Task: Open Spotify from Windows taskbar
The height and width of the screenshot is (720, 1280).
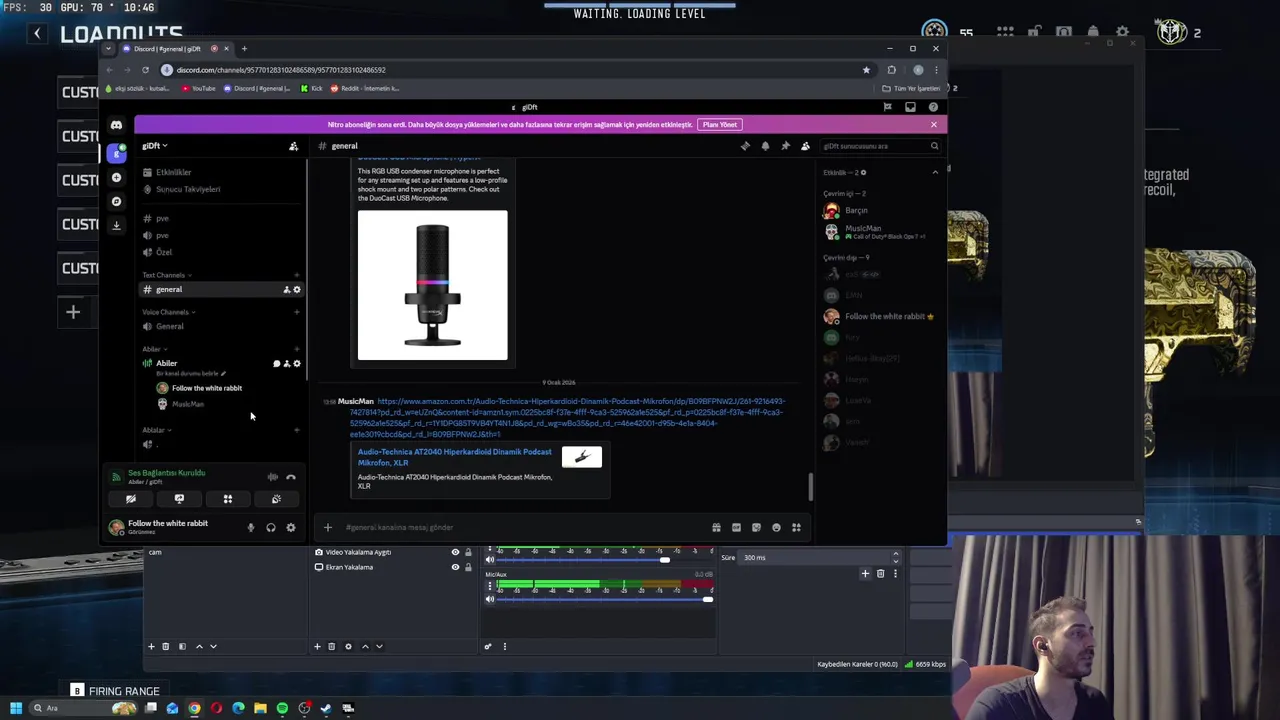Action: tap(282, 708)
